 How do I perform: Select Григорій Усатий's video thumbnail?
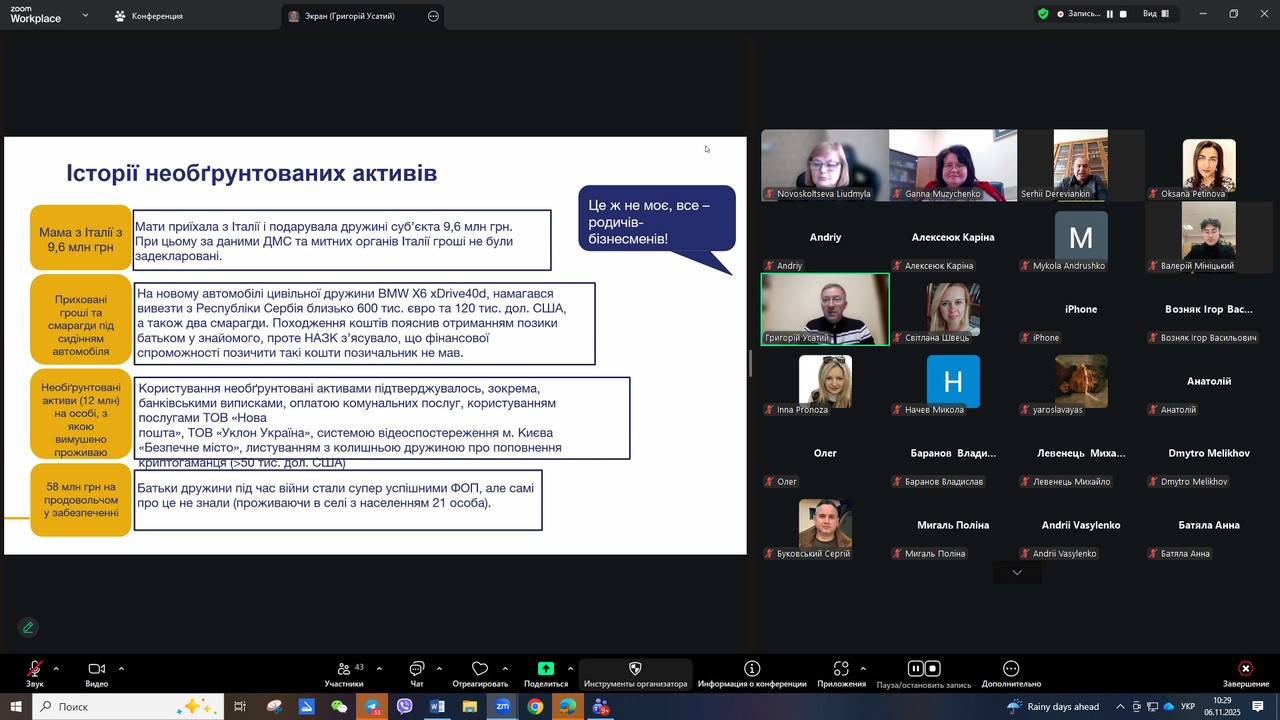click(x=825, y=308)
